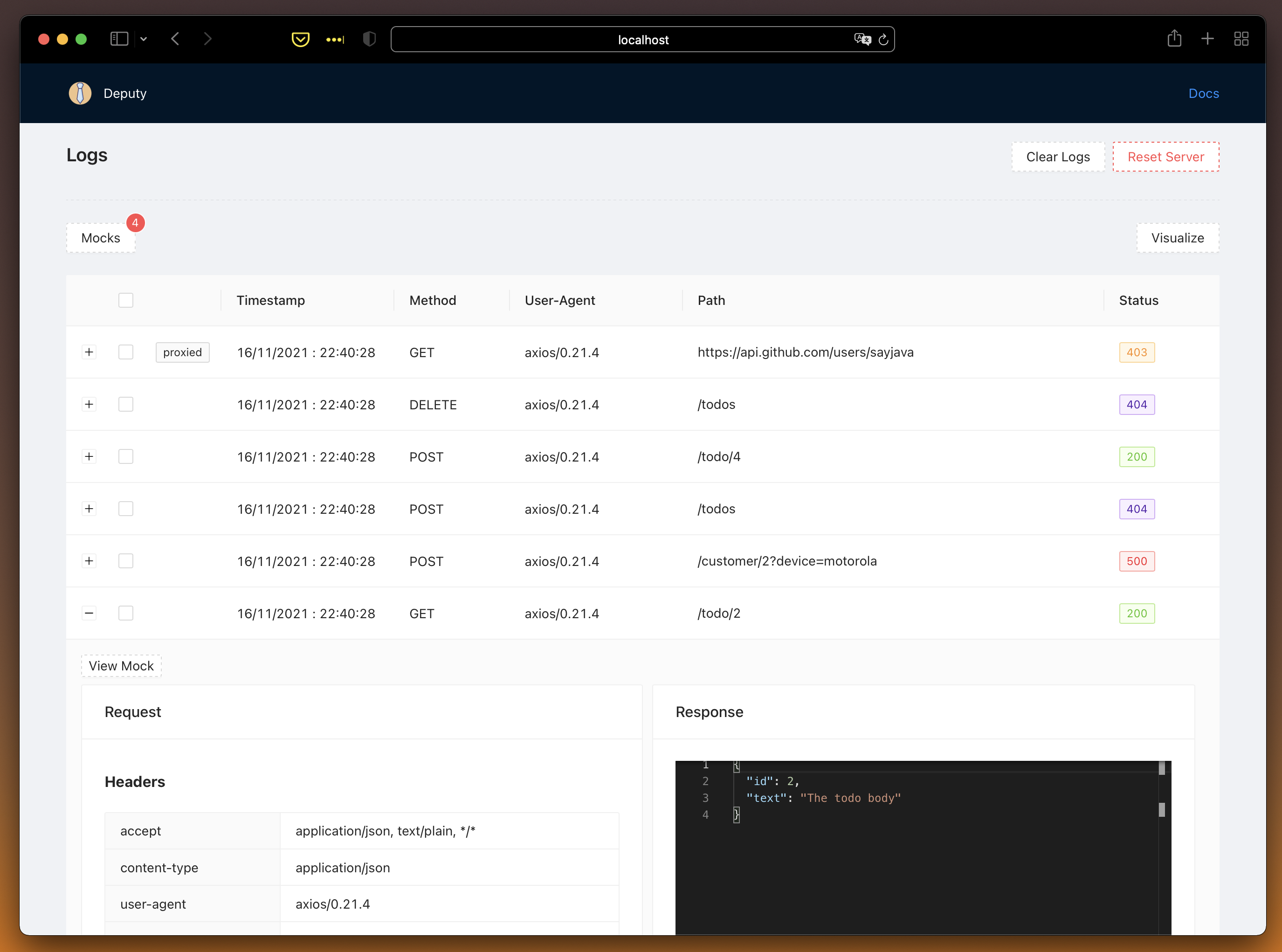
Task: Click the Pocket extension icon in toolbar
Action: point(300,39)
